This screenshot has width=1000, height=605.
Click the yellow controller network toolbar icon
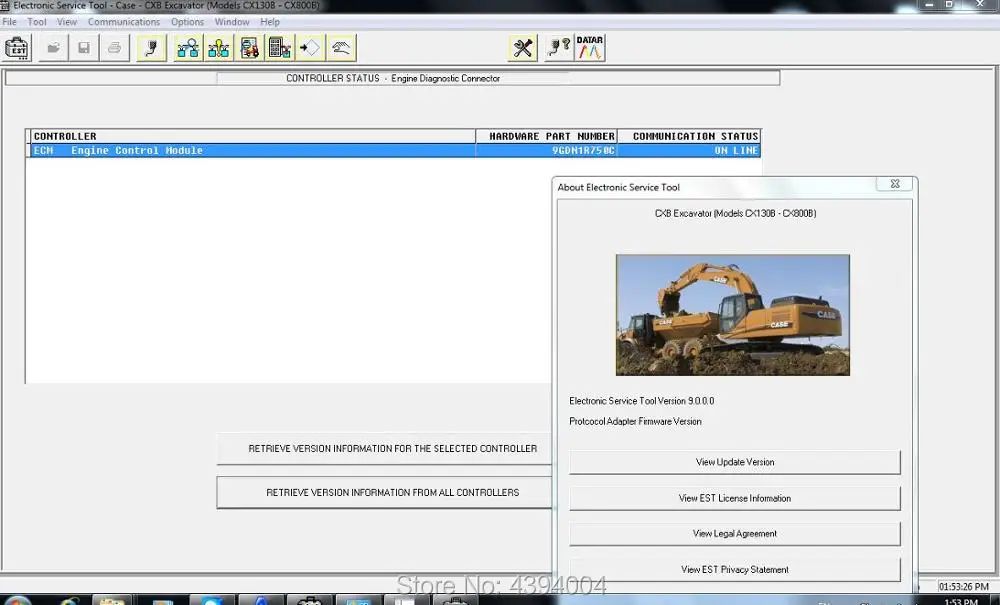219,48
